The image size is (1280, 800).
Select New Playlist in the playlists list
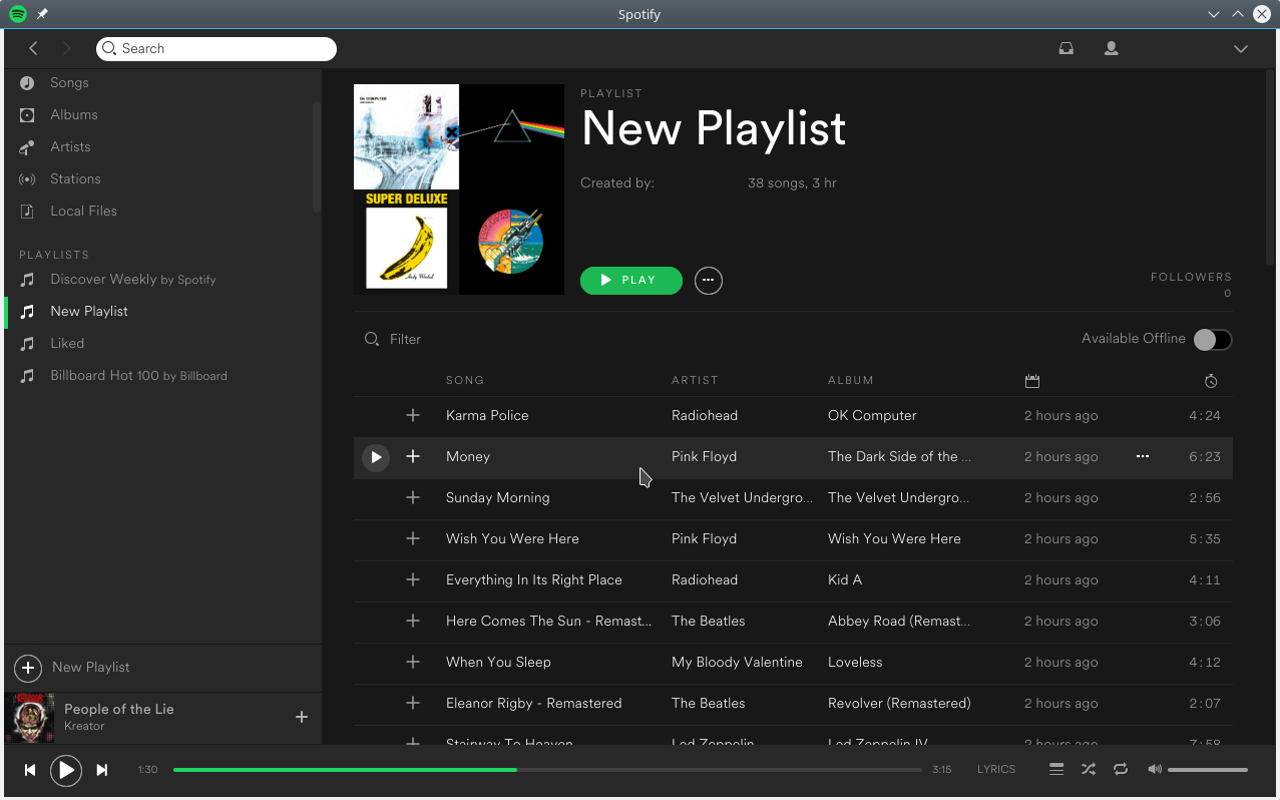tap(89, 311)
